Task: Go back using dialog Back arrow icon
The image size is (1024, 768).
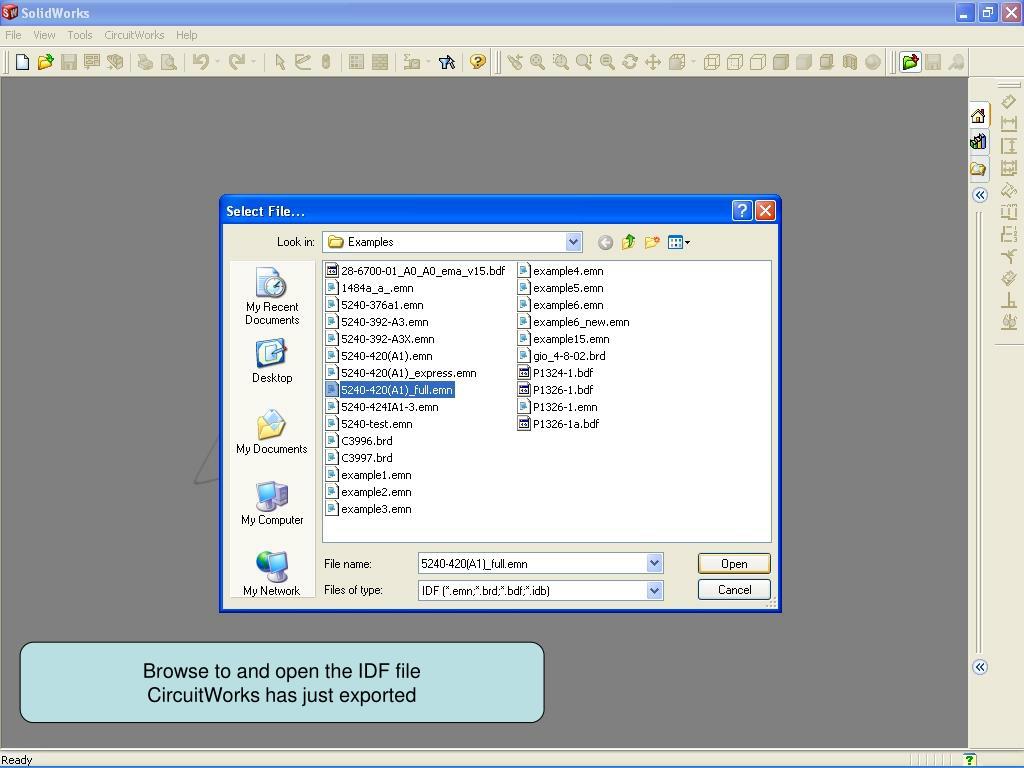Action: point(605,242)
